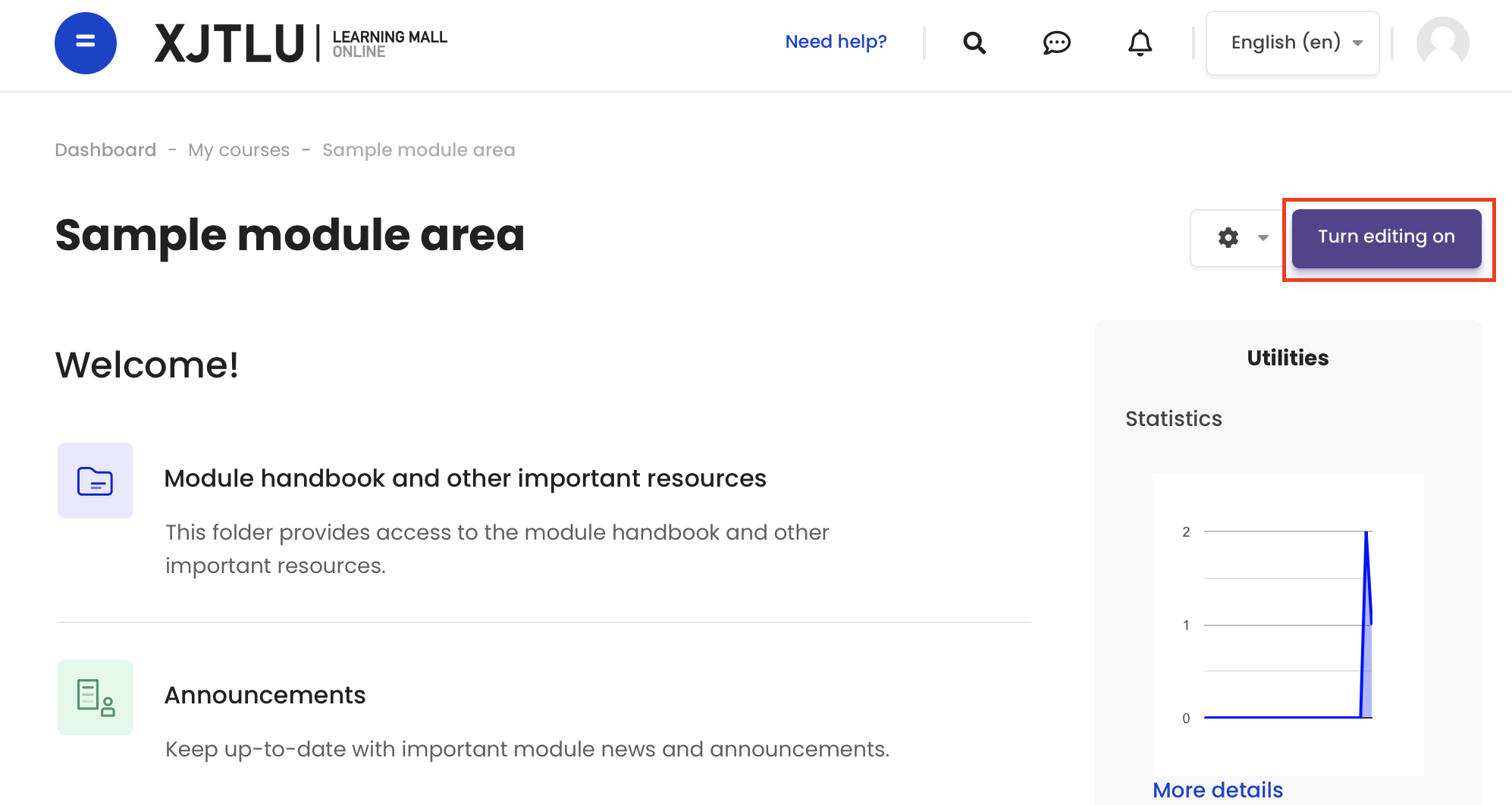Open the messages speech bubble icon

tap(1056, 43)
